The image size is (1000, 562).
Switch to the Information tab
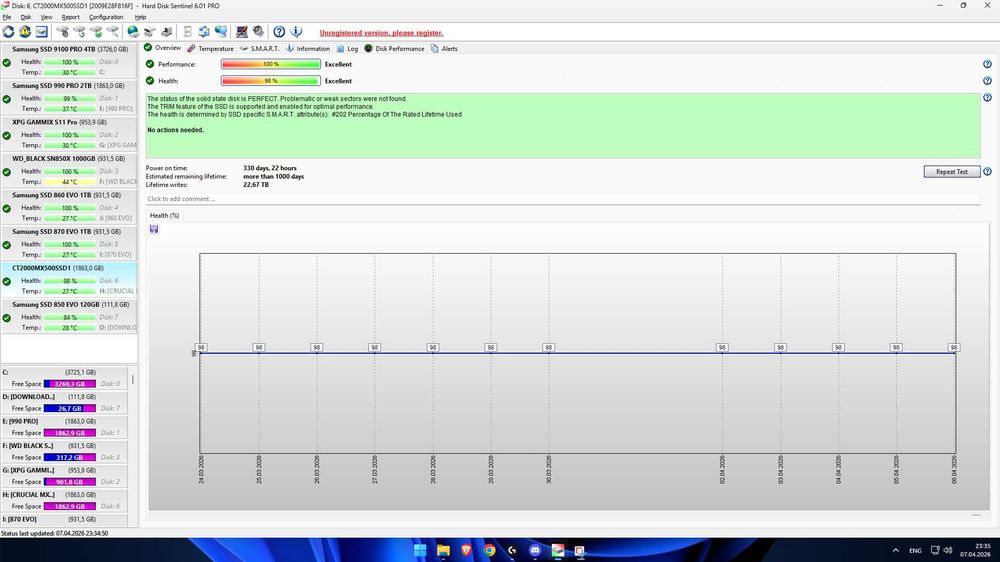[307, 48]
